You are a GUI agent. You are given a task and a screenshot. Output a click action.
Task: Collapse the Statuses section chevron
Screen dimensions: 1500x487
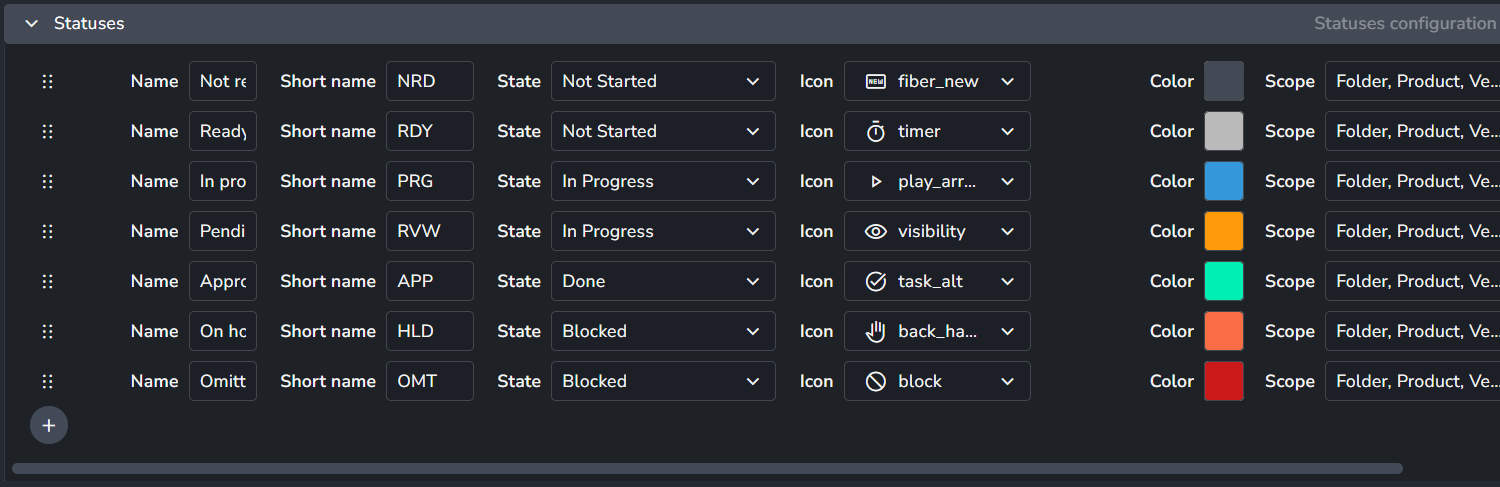pos(32,23)
